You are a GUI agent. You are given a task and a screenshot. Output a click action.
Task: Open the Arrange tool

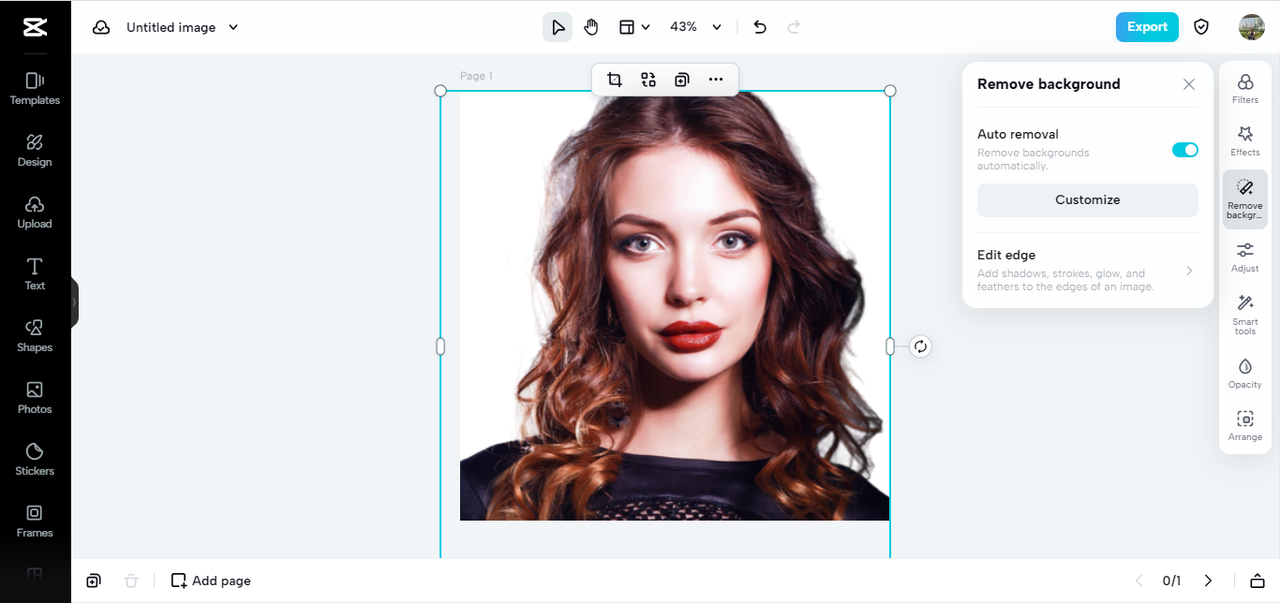(1245, 425)
